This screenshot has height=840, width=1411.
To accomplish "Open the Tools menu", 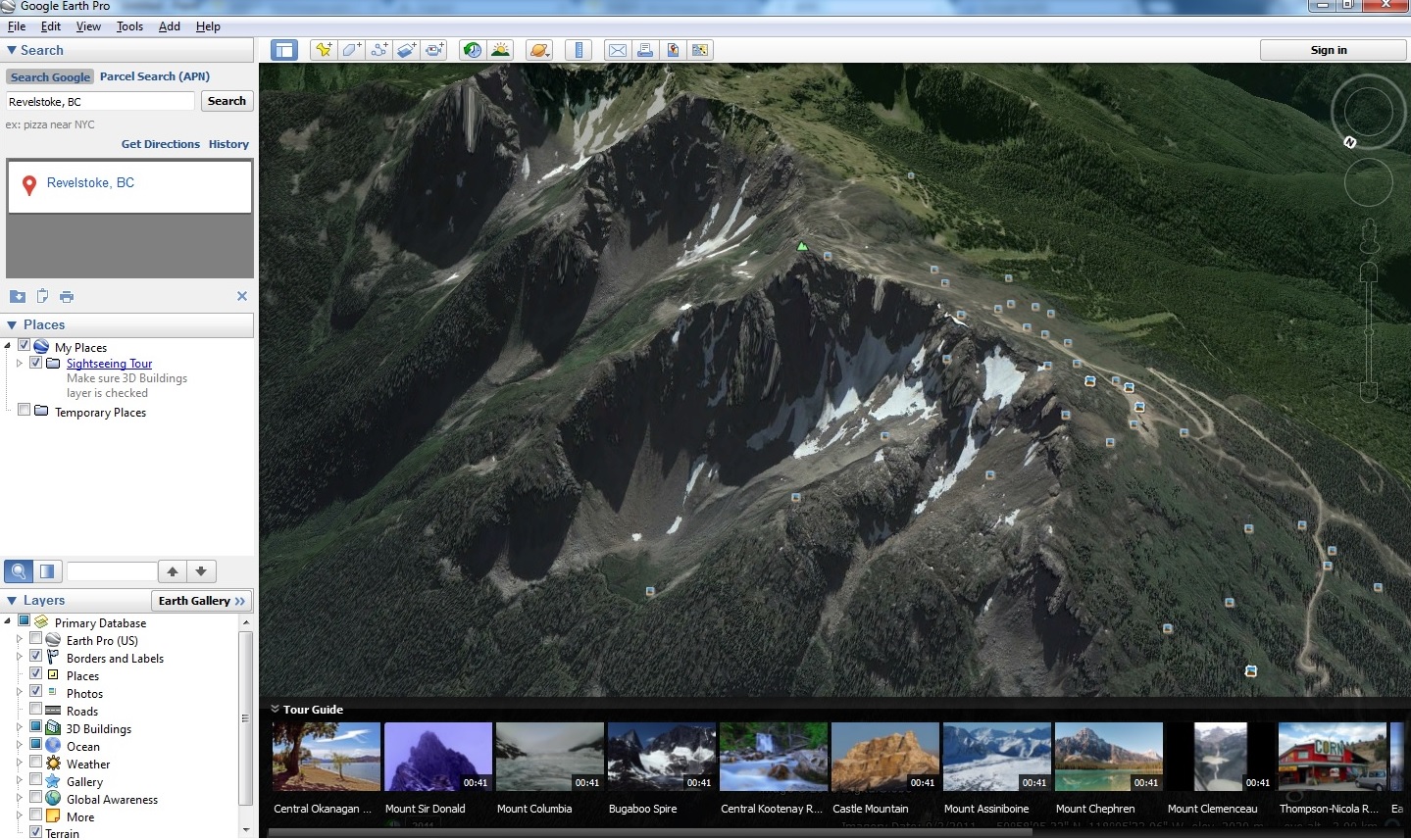I will [129, 26].
